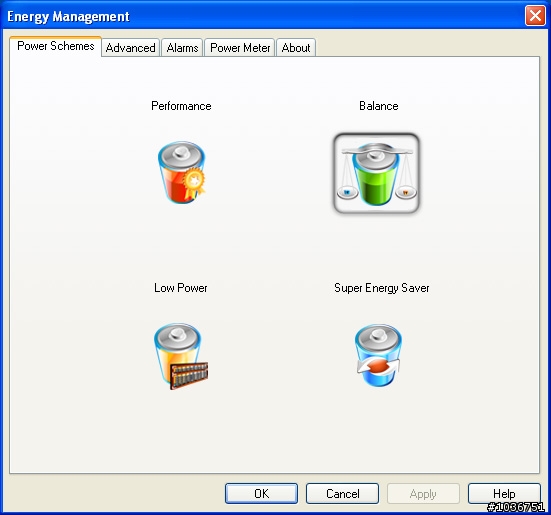Image resolution: width=551 pixels, height=515 pixels.
Task: View the Power Meter tab
Action: click(240, 48)
